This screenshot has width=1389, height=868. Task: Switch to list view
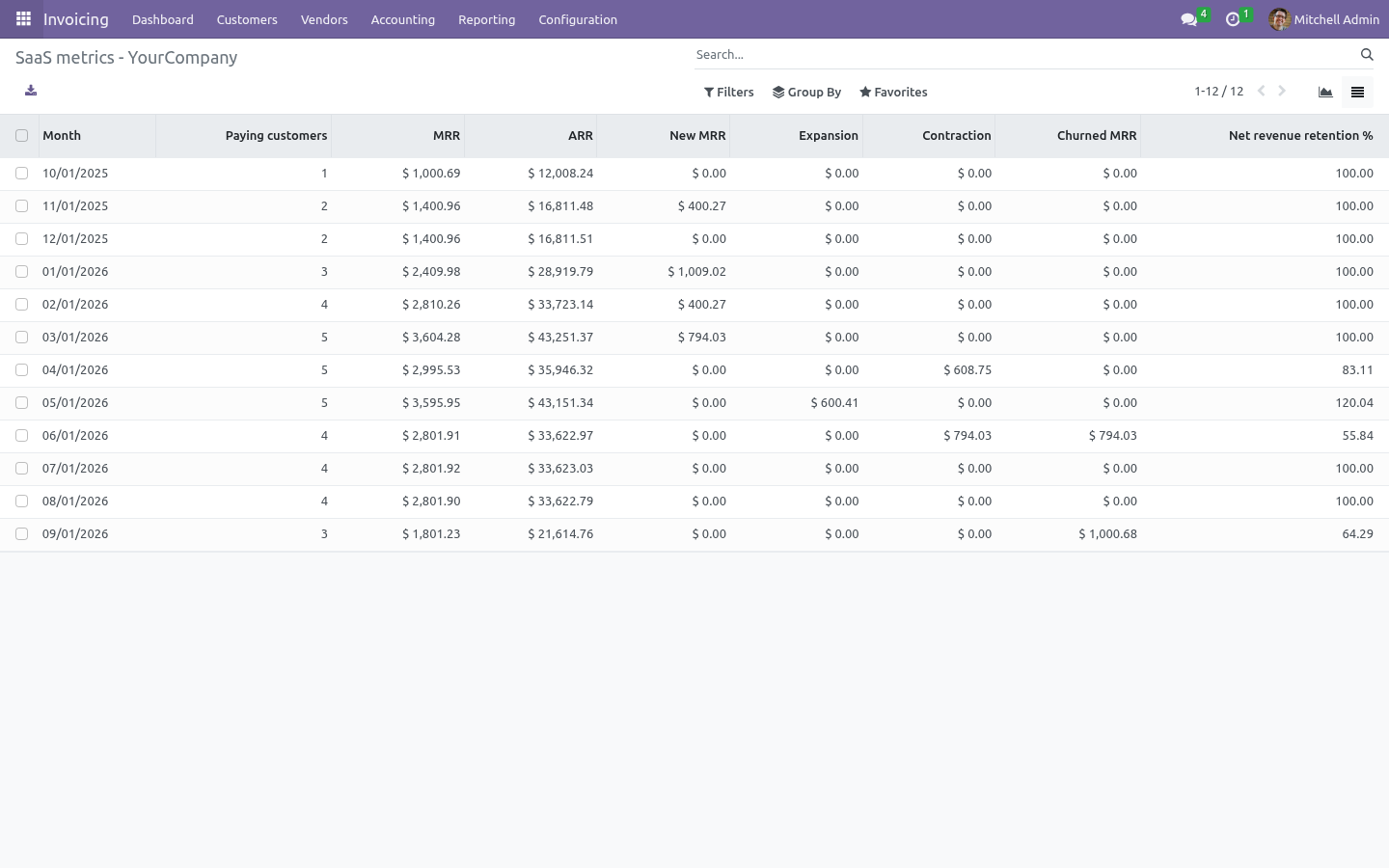click(x=1357, y=93)
